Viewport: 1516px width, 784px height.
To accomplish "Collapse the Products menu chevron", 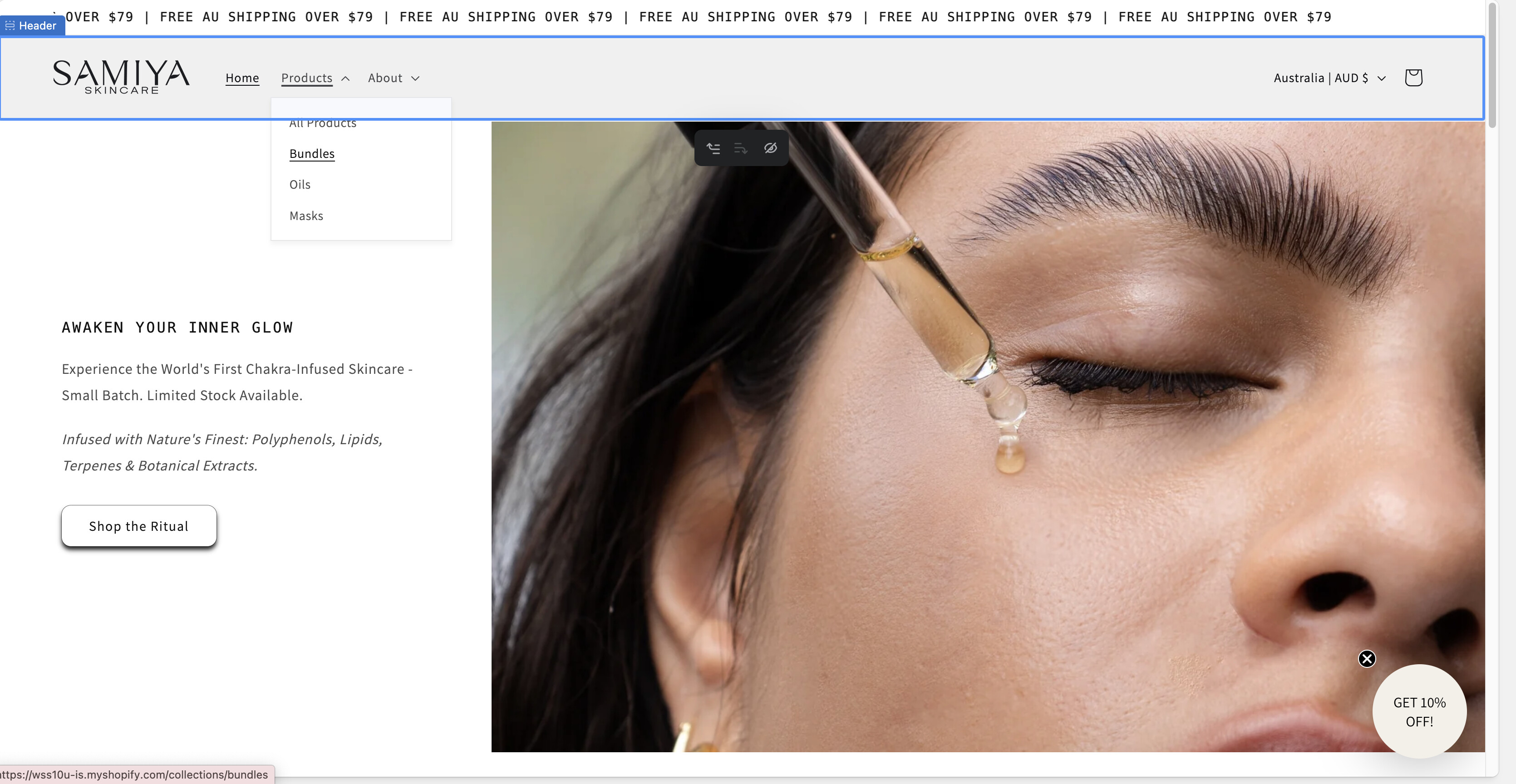I will (345, 78).
